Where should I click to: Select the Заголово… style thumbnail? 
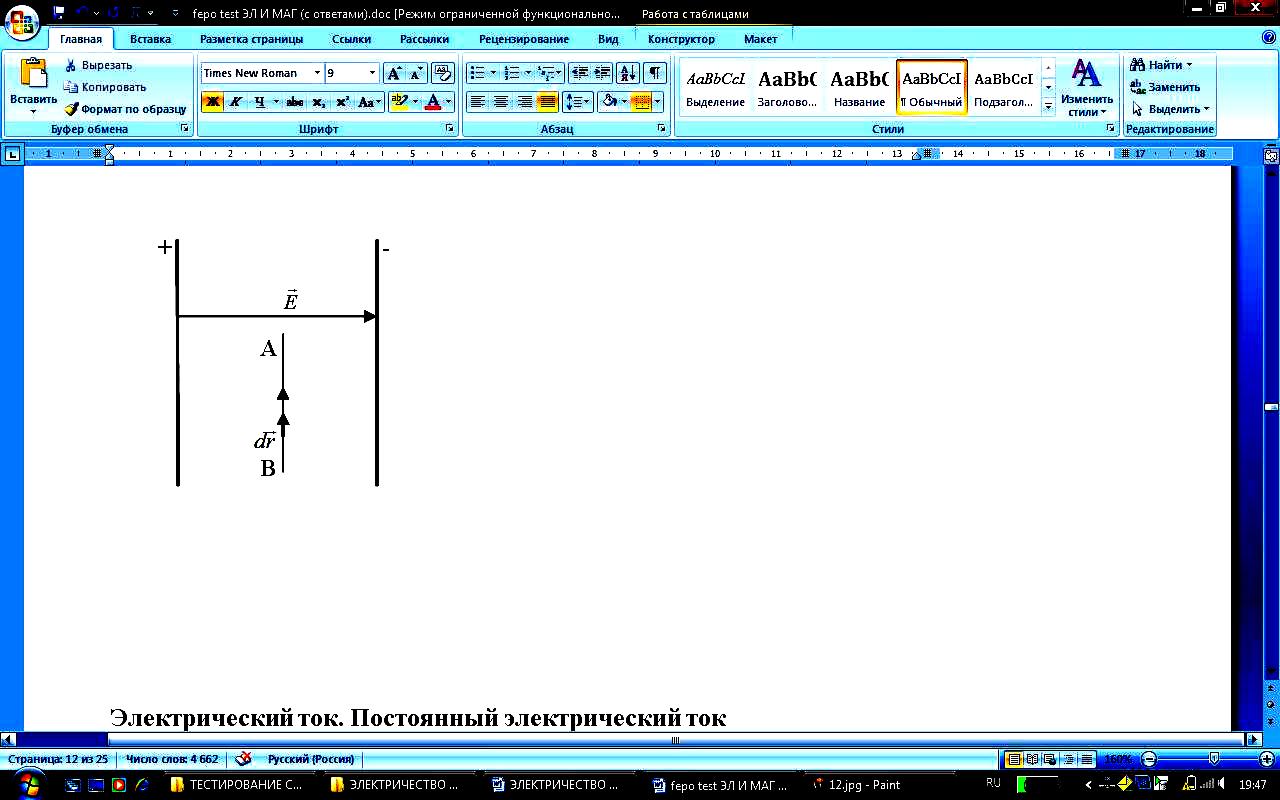[787, 88]
